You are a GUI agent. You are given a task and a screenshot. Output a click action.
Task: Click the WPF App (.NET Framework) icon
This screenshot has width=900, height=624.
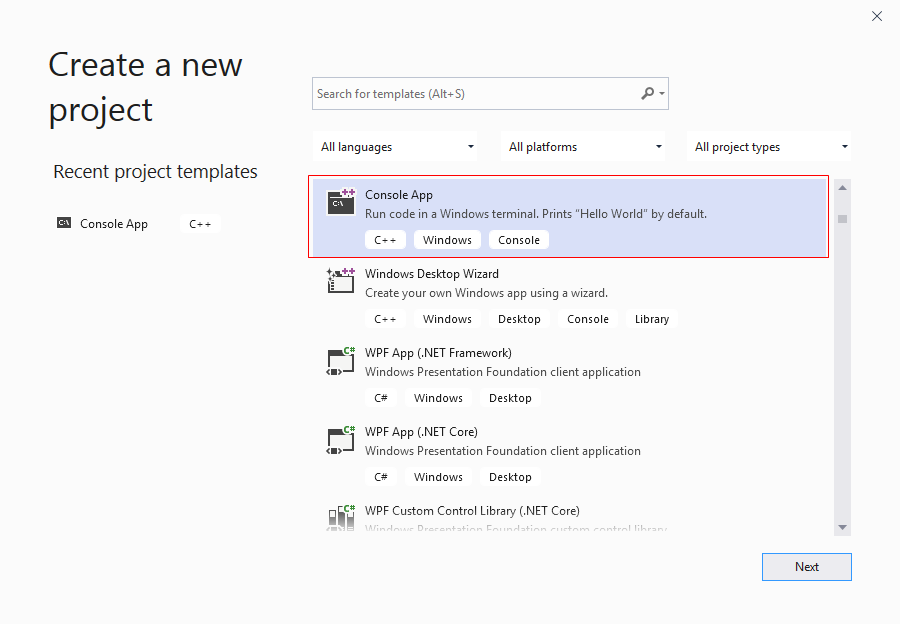coord(341,359)
